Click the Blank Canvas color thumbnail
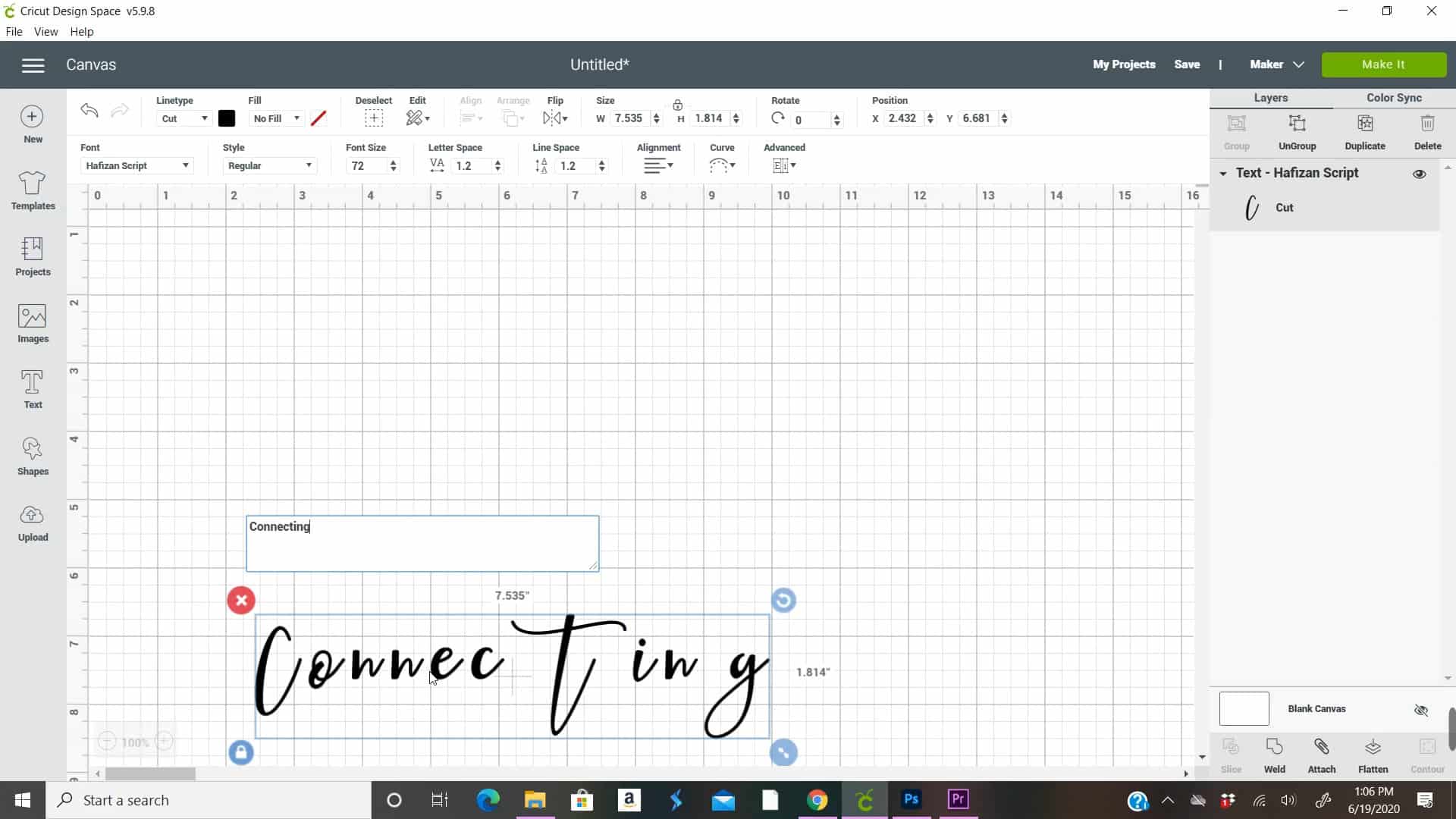The height and width of the screenshot is (819, 1456). coord(1244,709)
